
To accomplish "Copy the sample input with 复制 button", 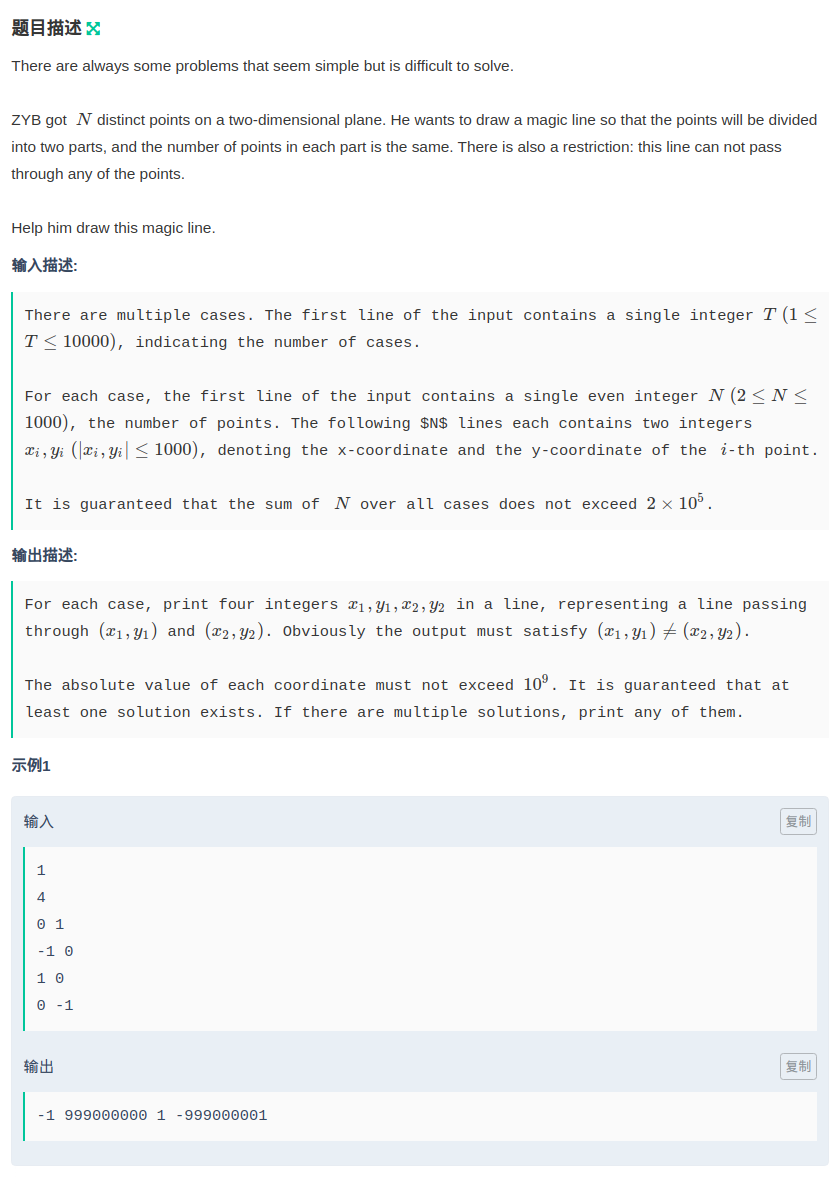I will [x=798, y=821].
